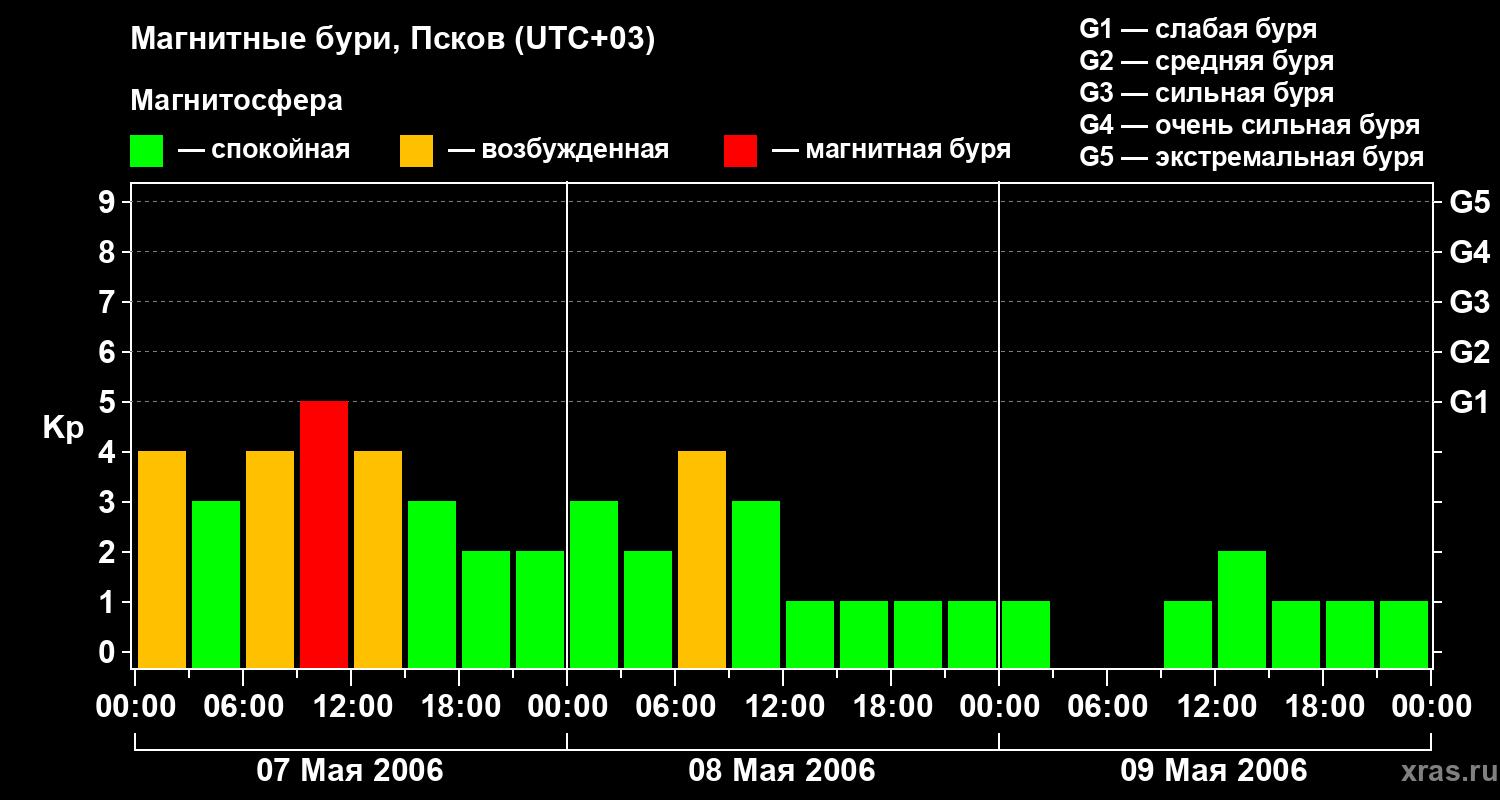Select the title 'Магнитные бури, Псков (UTC+03)'

(x=393, y=40)
